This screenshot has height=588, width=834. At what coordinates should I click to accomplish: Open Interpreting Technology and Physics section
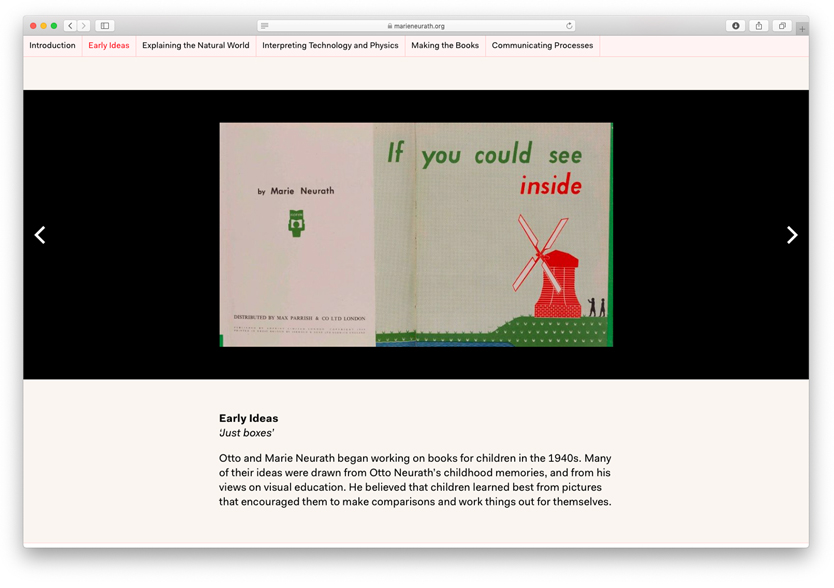point(330,46)
